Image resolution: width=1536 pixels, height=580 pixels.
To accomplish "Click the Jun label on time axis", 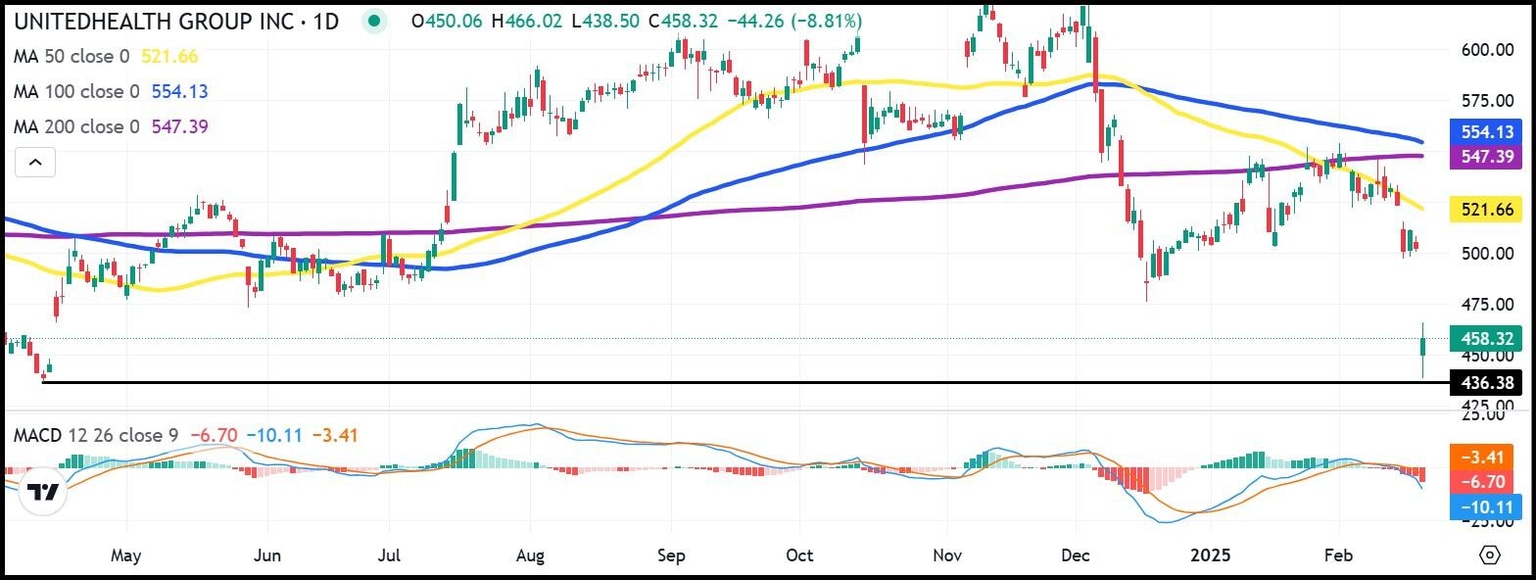I will [267, 554].
